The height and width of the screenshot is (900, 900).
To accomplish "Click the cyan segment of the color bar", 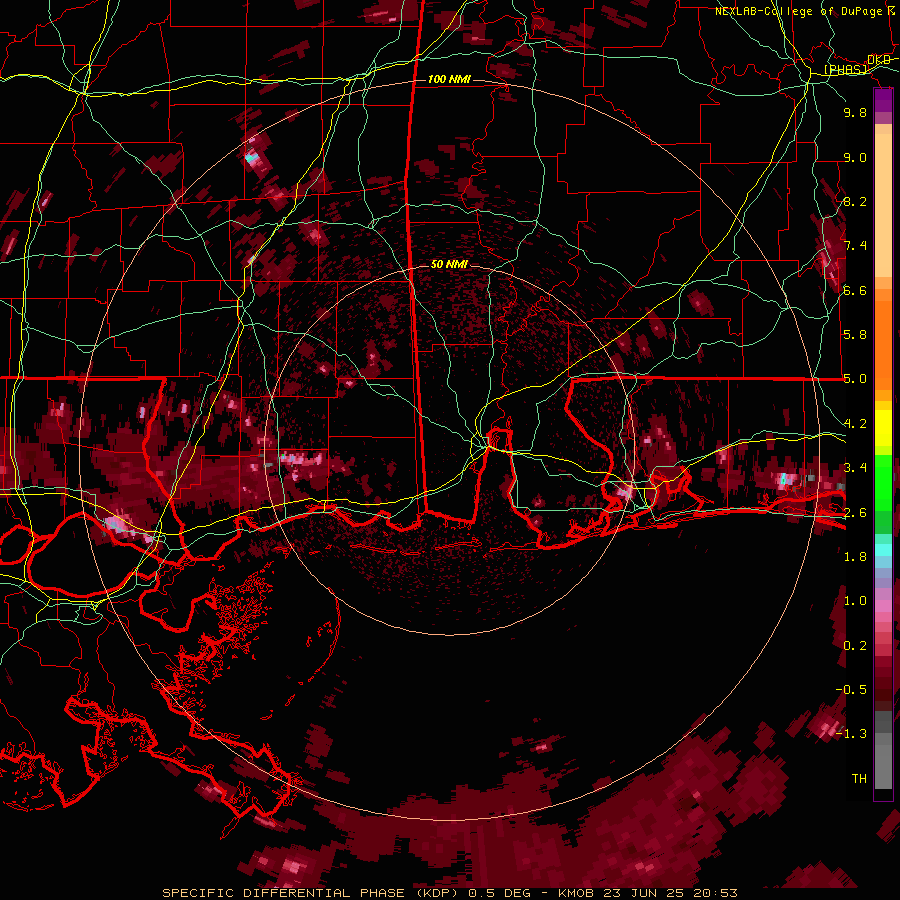I will pyautogui.click(x=883, y=550).
